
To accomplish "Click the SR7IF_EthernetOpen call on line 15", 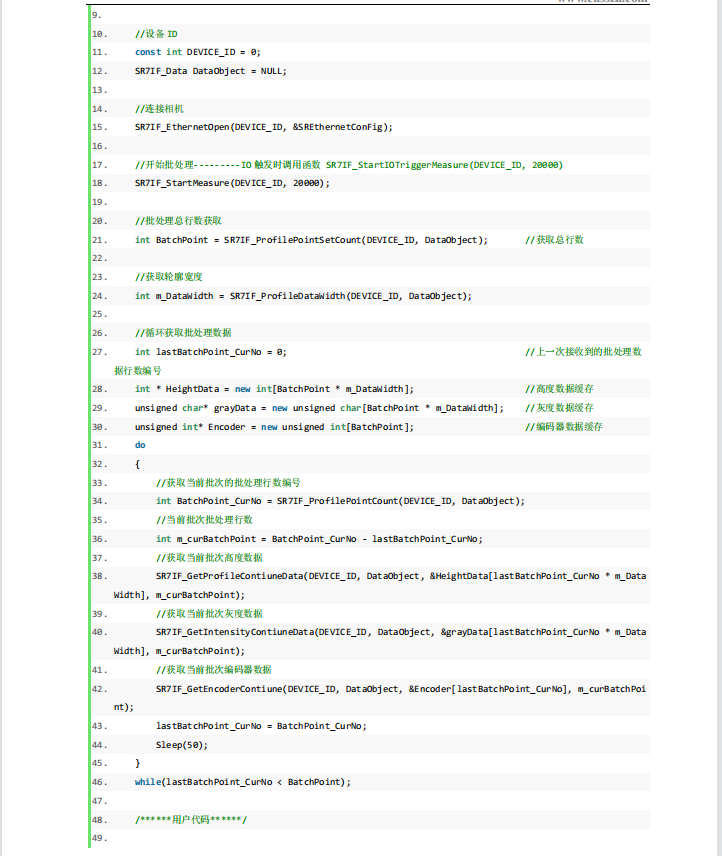I will click(264, 127).
